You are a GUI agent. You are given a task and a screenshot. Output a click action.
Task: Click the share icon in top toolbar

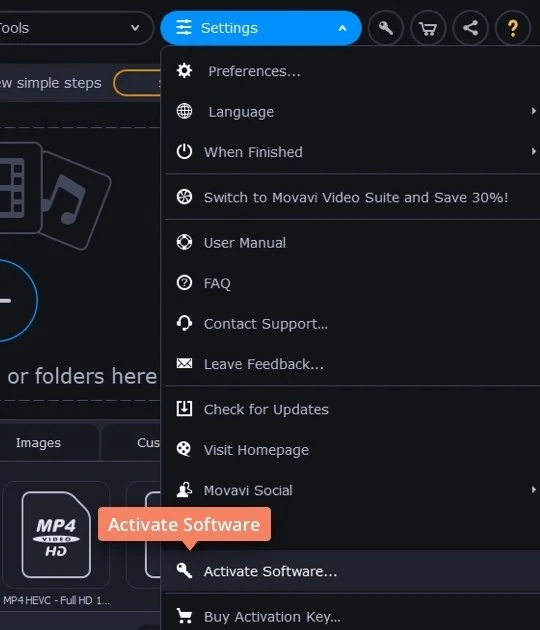point(470,28)
